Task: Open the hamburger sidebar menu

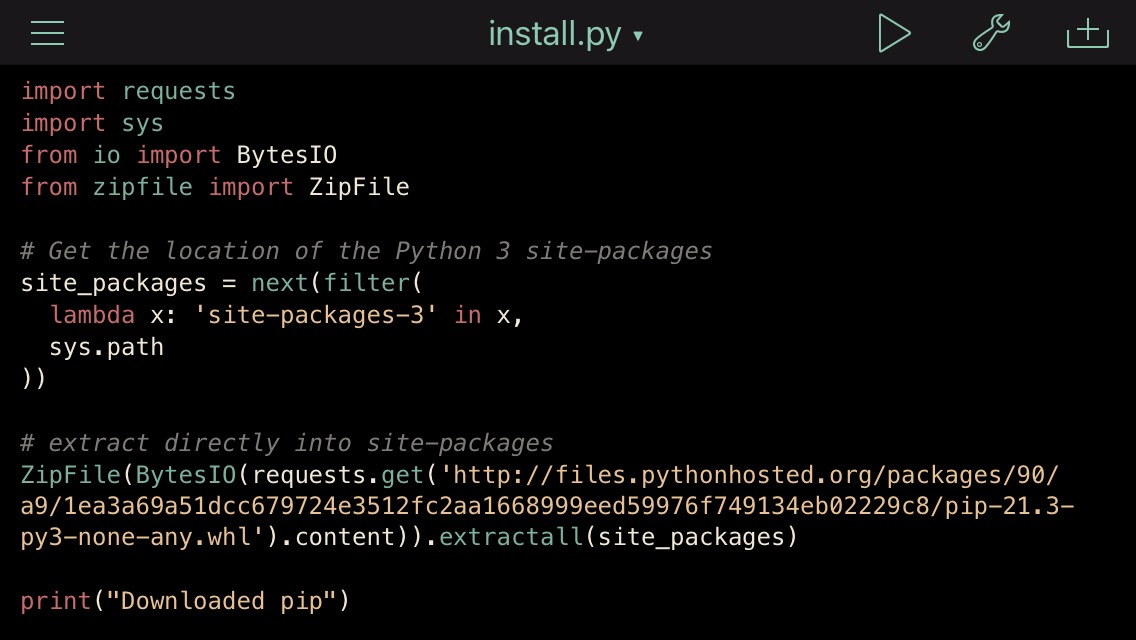Action: point(47,33)
